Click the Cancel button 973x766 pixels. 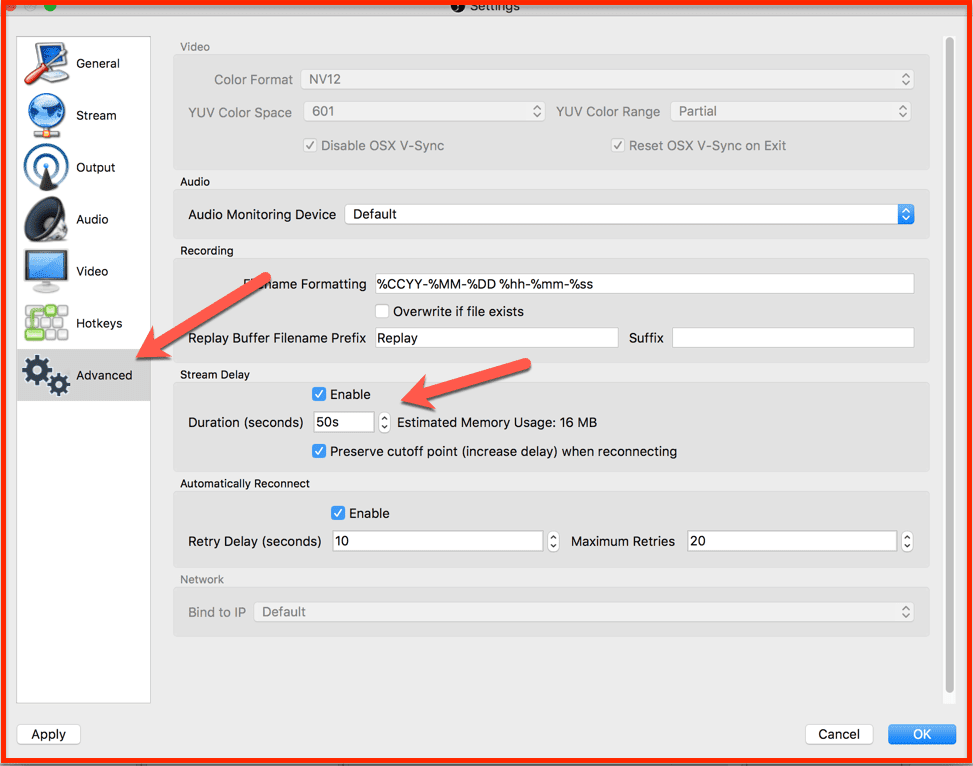click(x=839, y=734)
